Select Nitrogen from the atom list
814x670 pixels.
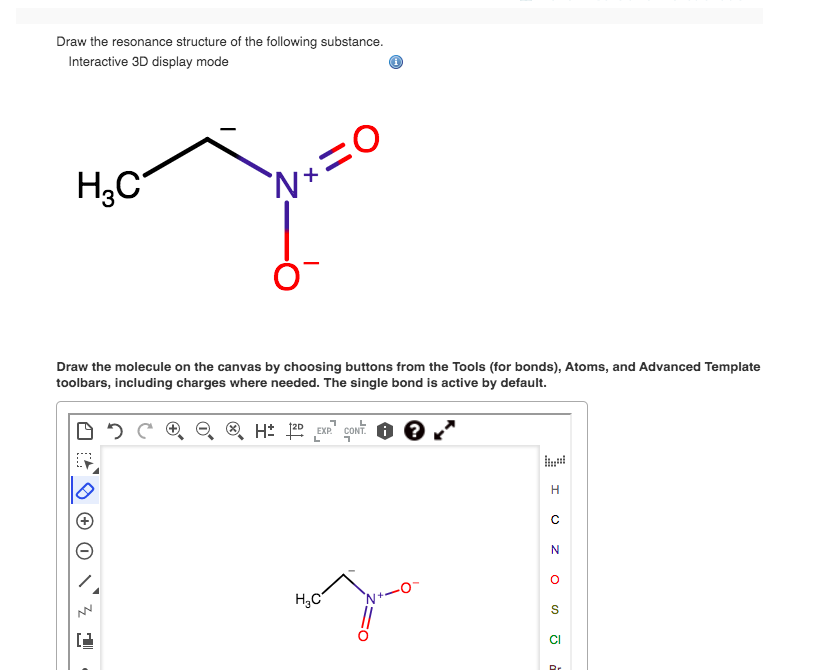pos(555,549)
